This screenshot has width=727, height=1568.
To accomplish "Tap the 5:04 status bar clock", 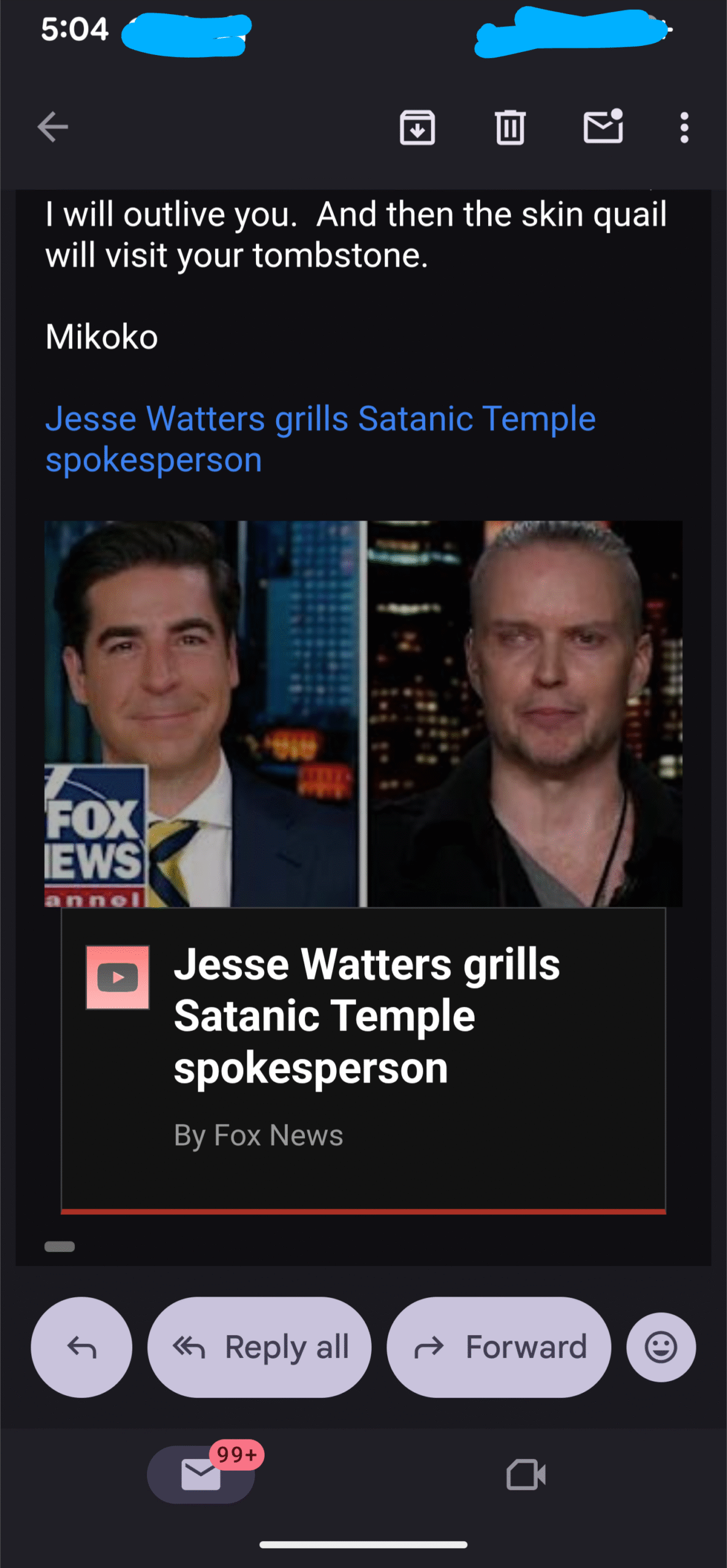I will pyautogui.click(x=75, y=29).
